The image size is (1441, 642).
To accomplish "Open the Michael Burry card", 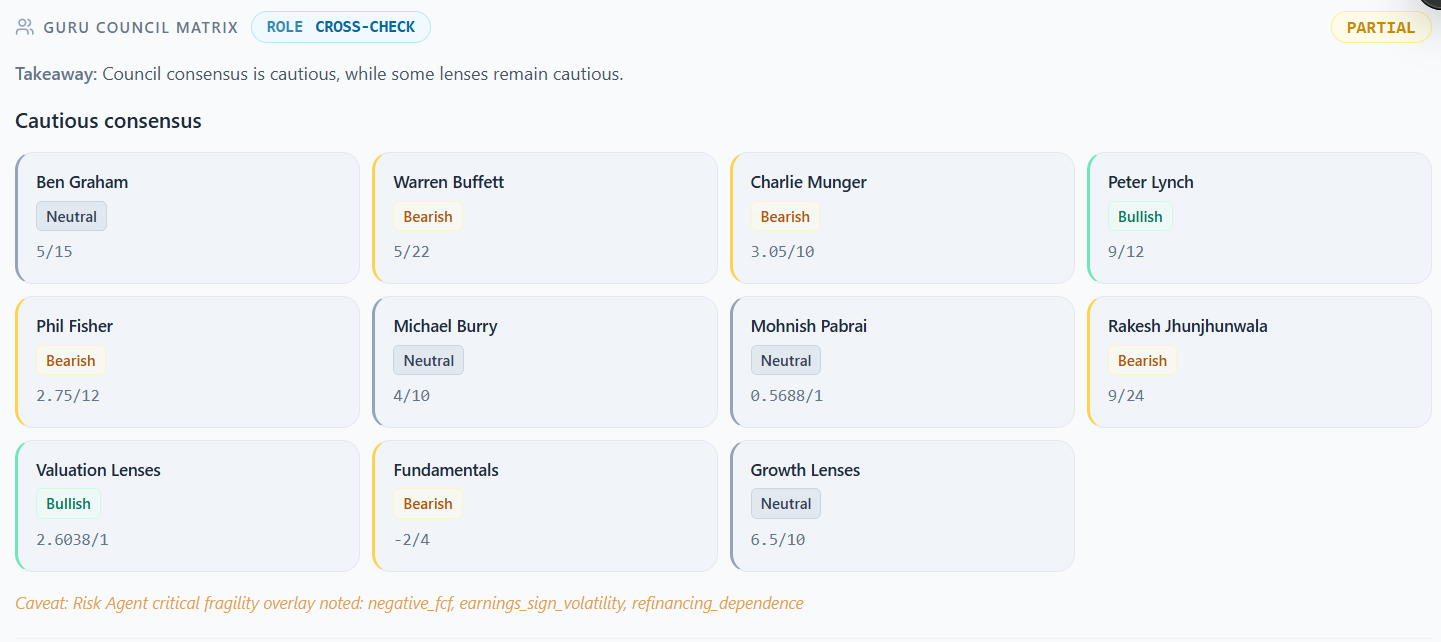I will pos(545,362).
